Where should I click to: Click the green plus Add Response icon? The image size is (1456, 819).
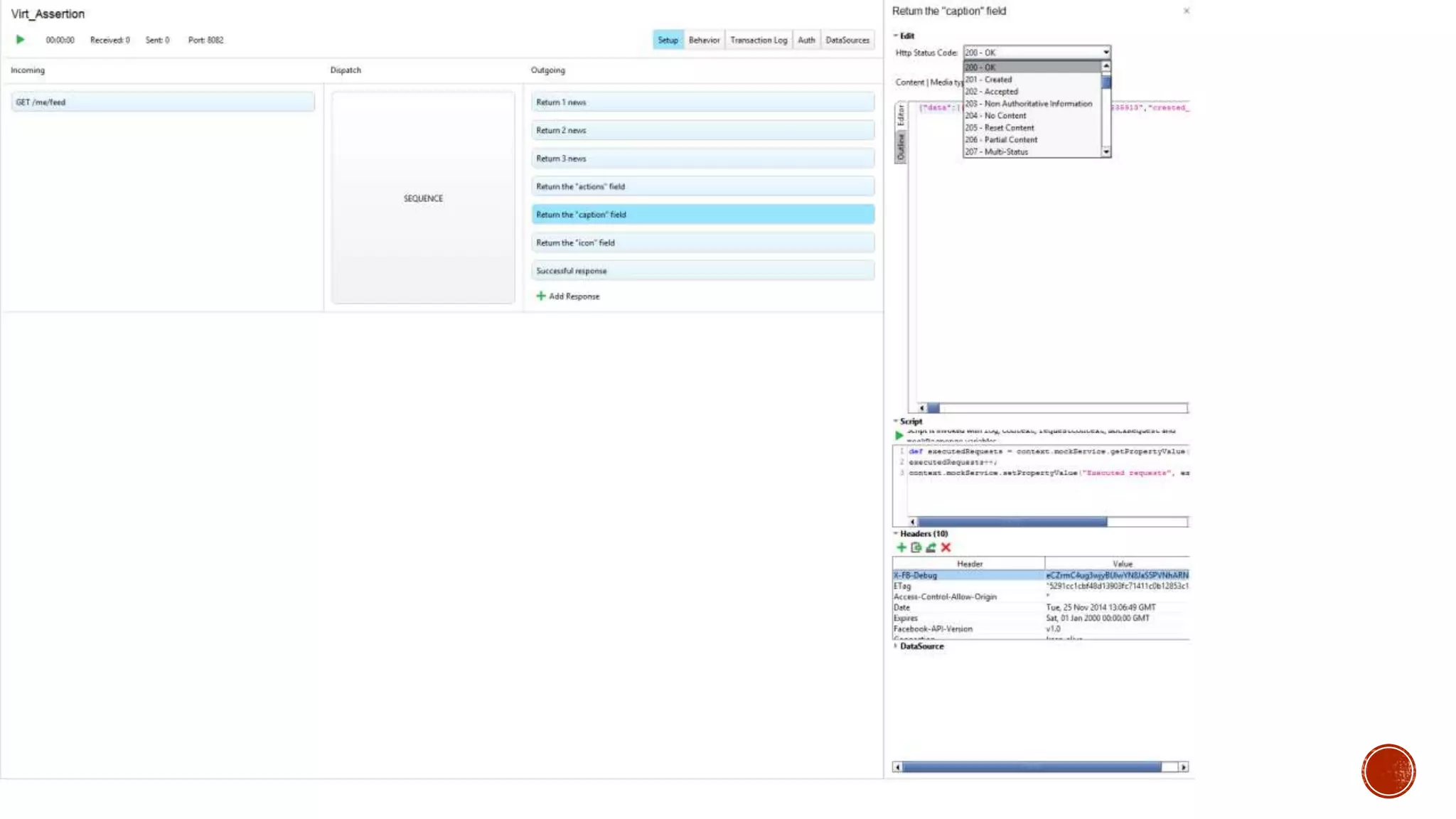540,296
